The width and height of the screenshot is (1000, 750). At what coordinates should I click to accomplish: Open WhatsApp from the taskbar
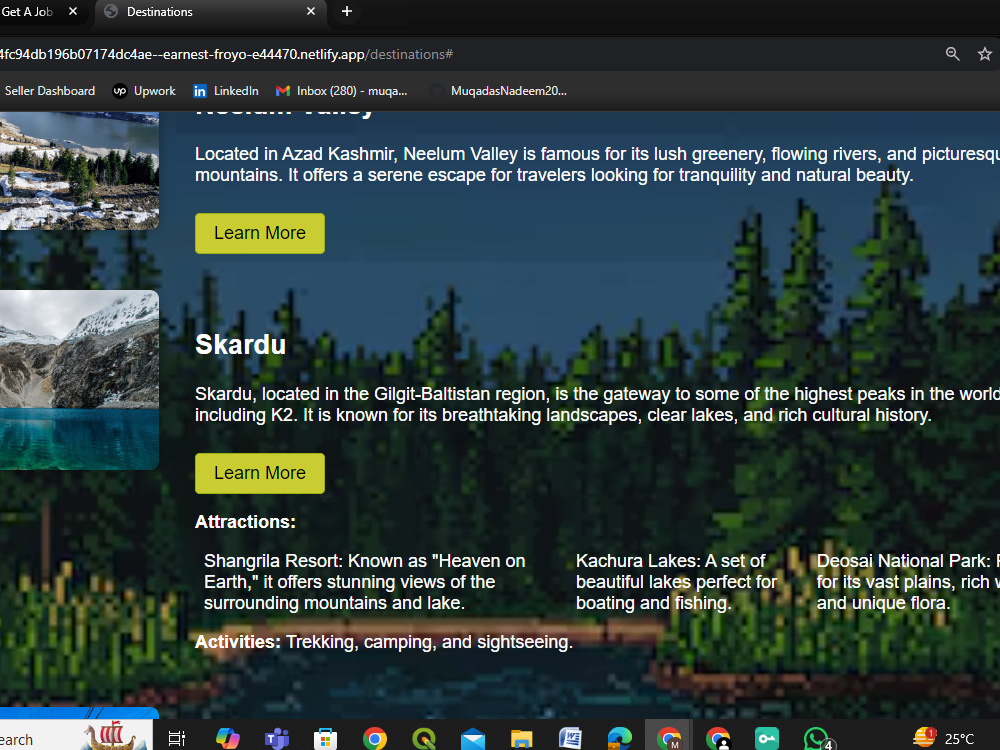[817, 739]
